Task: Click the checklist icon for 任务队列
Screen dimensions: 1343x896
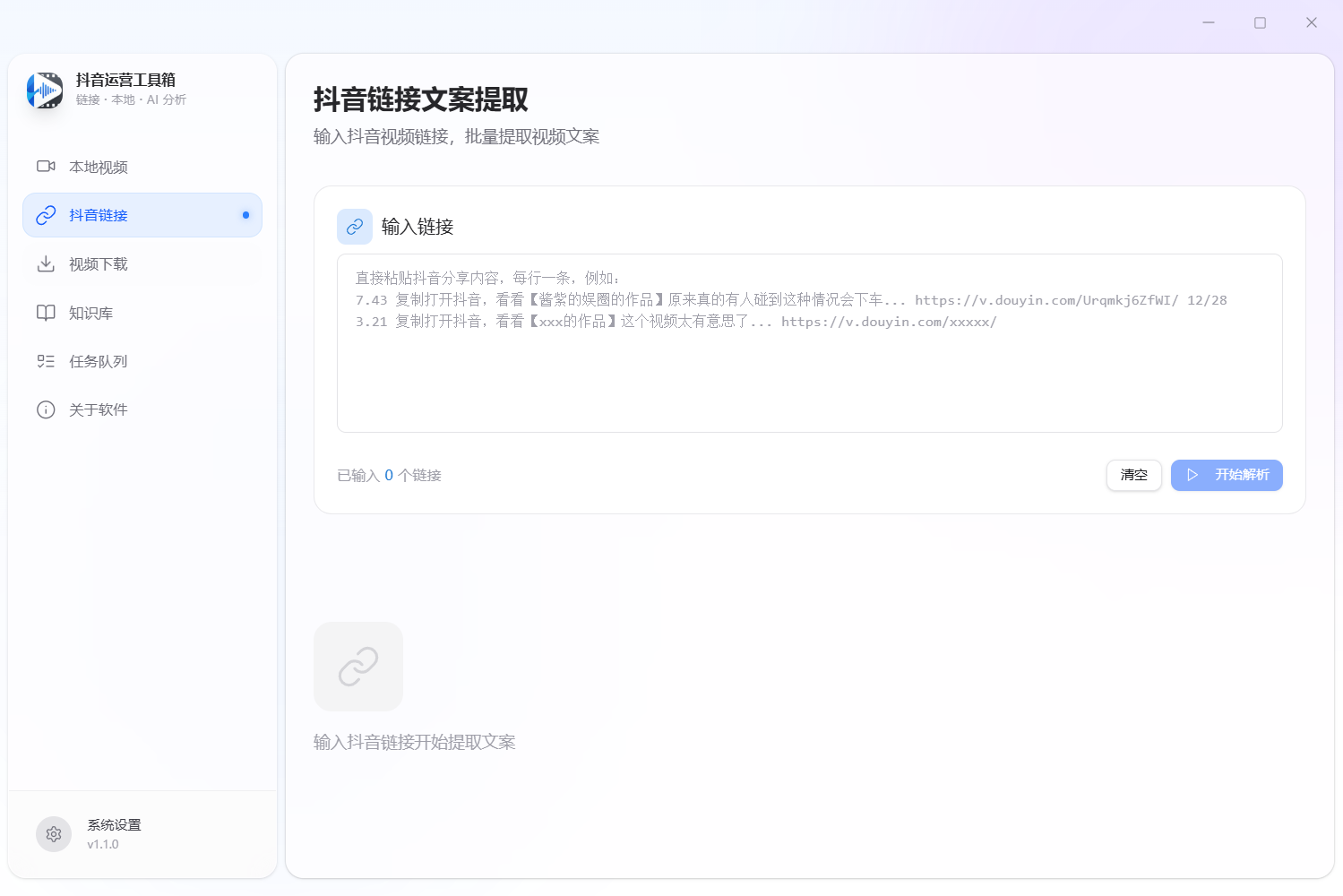Action: 46,361
